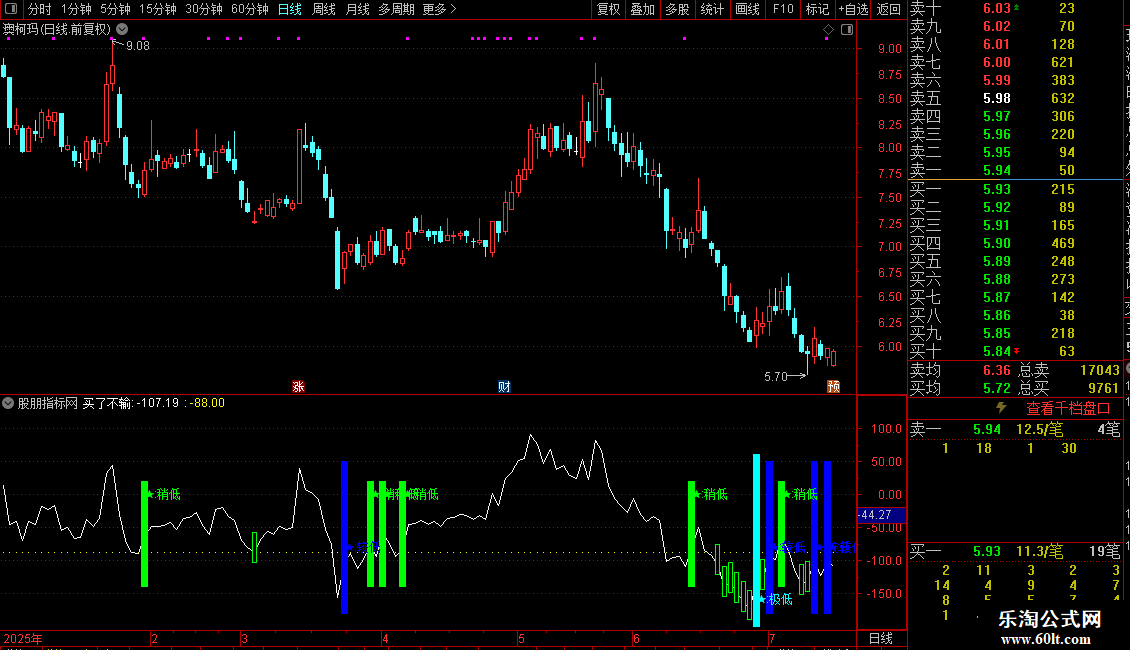The height and width of the screenshot is (650, 1130).
Task: Select 买十 order row at 5.84
Action: tap(1016, 351)
